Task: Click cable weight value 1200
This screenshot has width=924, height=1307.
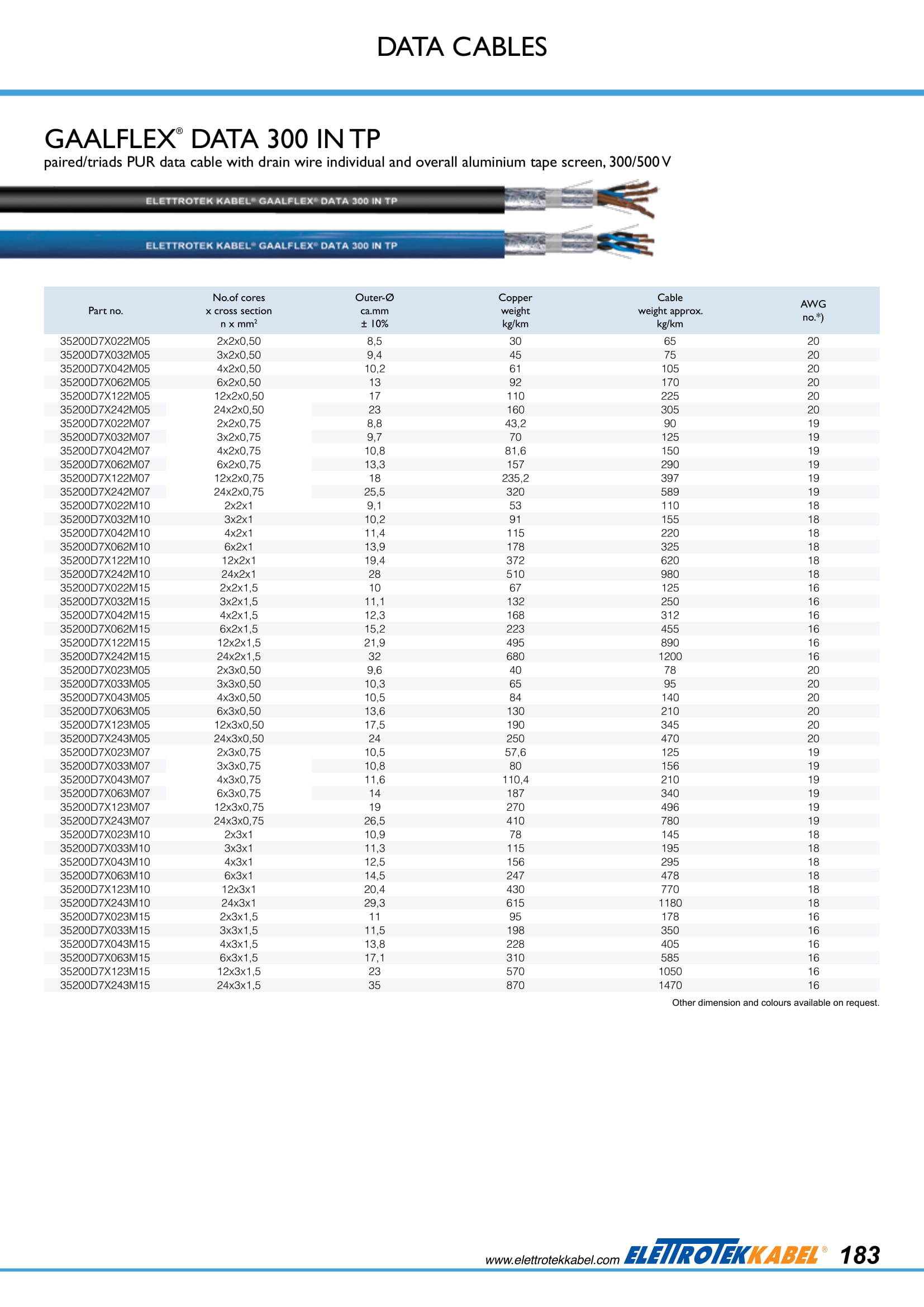Action: point(670,657)
